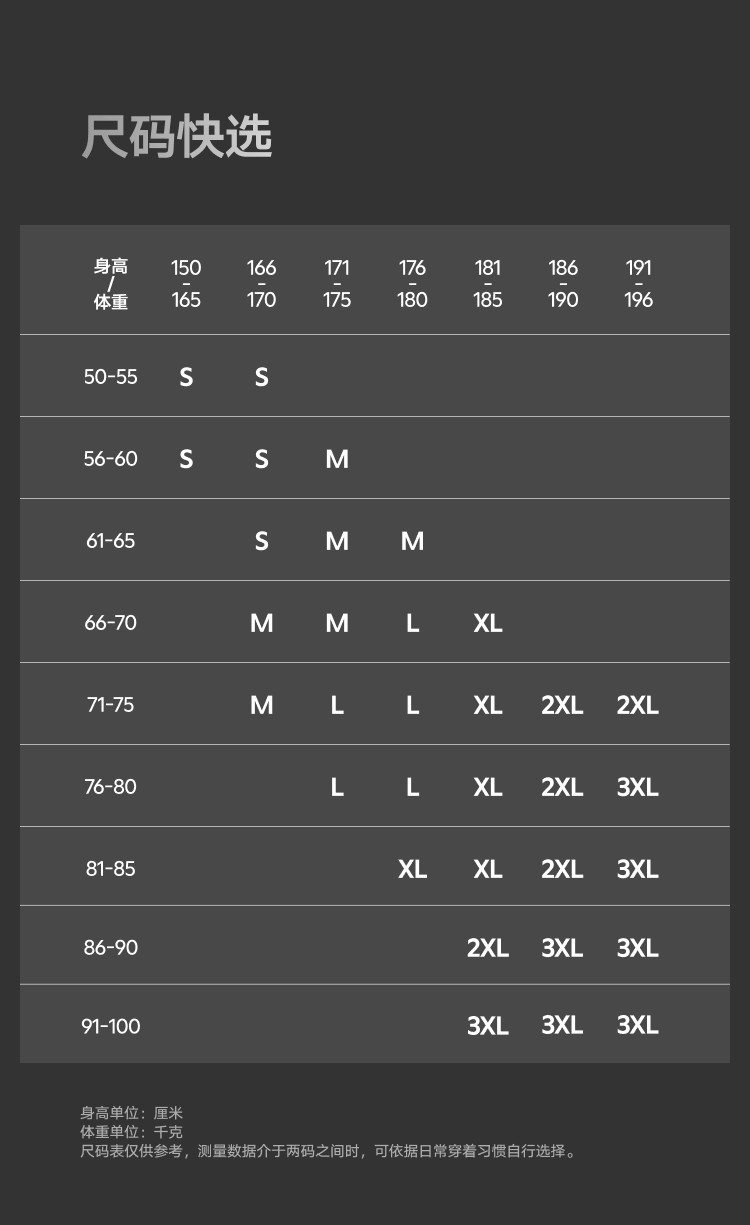Image resolution: width=750 pixels, height=1225 pixels.
Task: Click the 体重单位：千克 footnote
Action: 132,1132
